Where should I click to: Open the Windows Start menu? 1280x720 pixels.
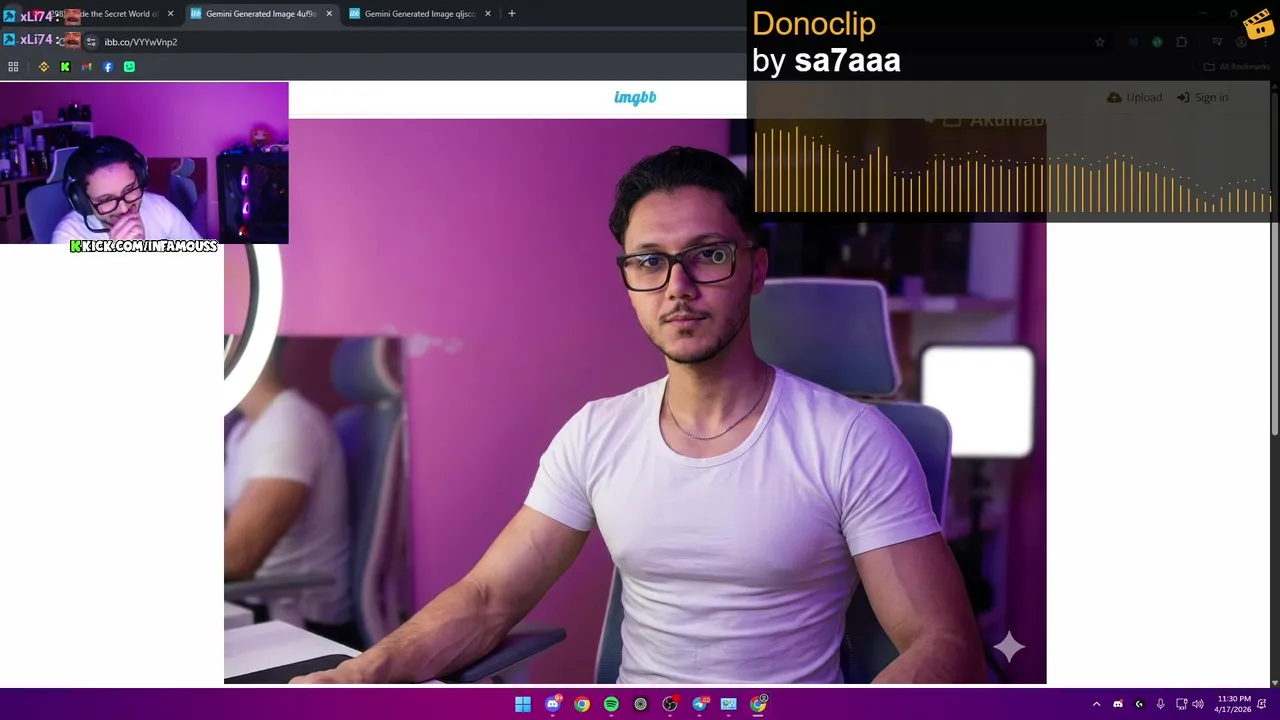523,705
